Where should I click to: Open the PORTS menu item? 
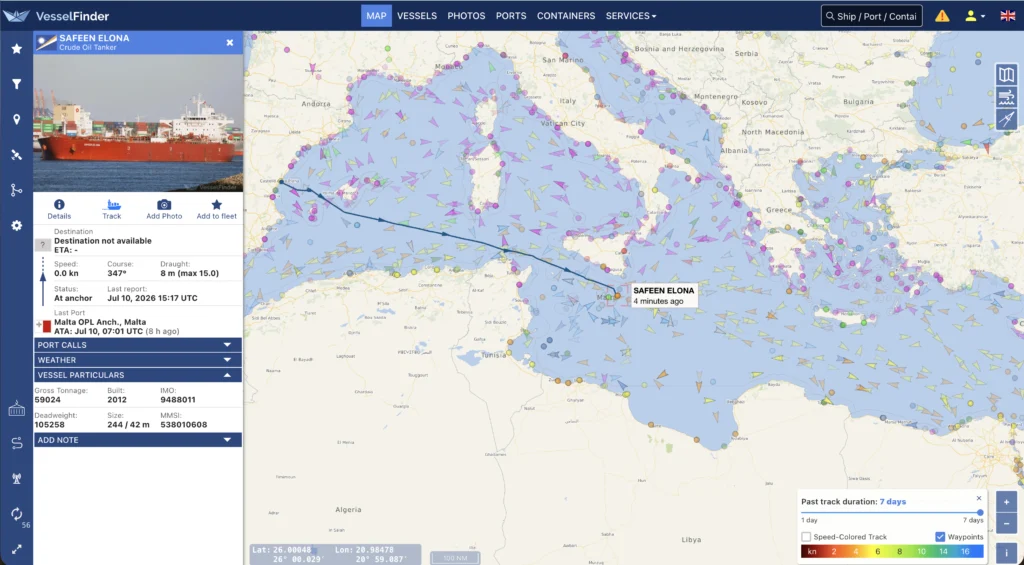pyautogui.click(x=511, y=16)
